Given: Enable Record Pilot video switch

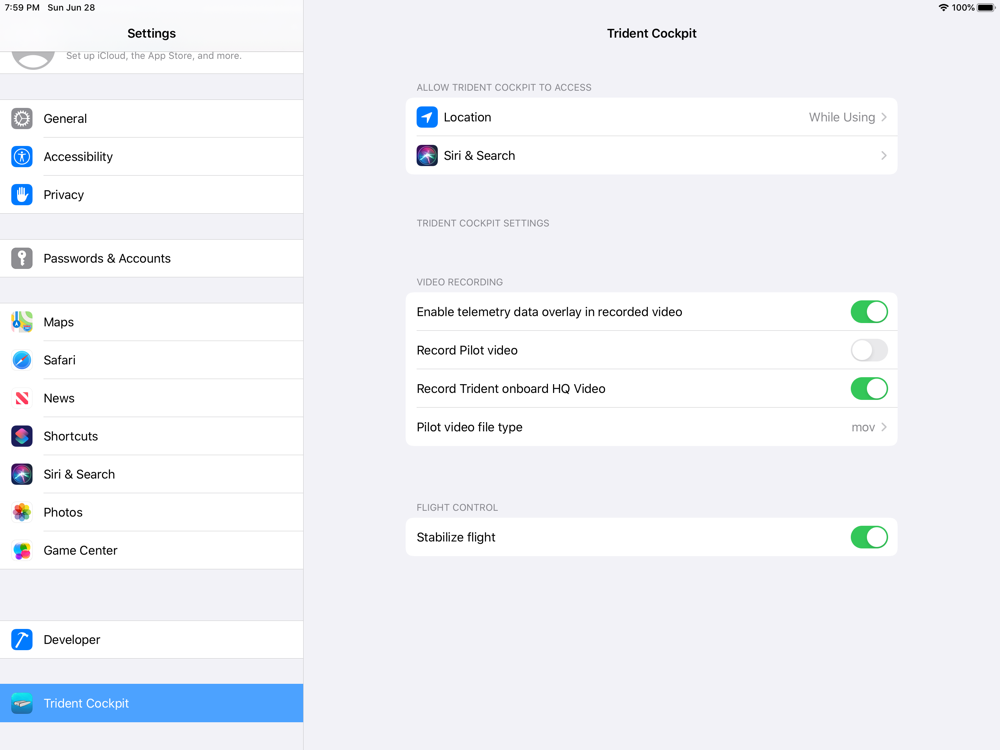Looking at the screenshot, I should (x=869, y=350).
